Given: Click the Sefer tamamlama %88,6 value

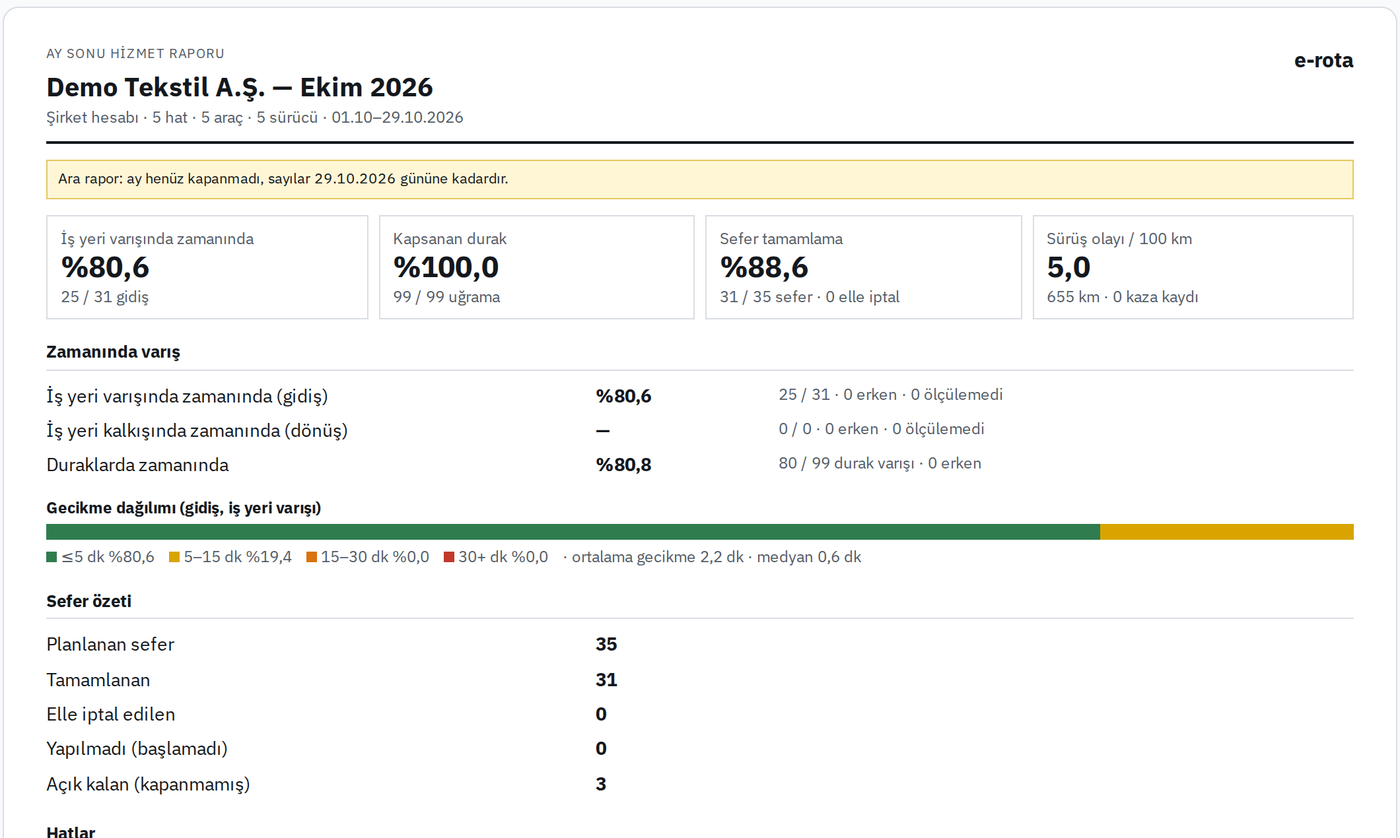Looking at the screenshot, I should (764, 267).
